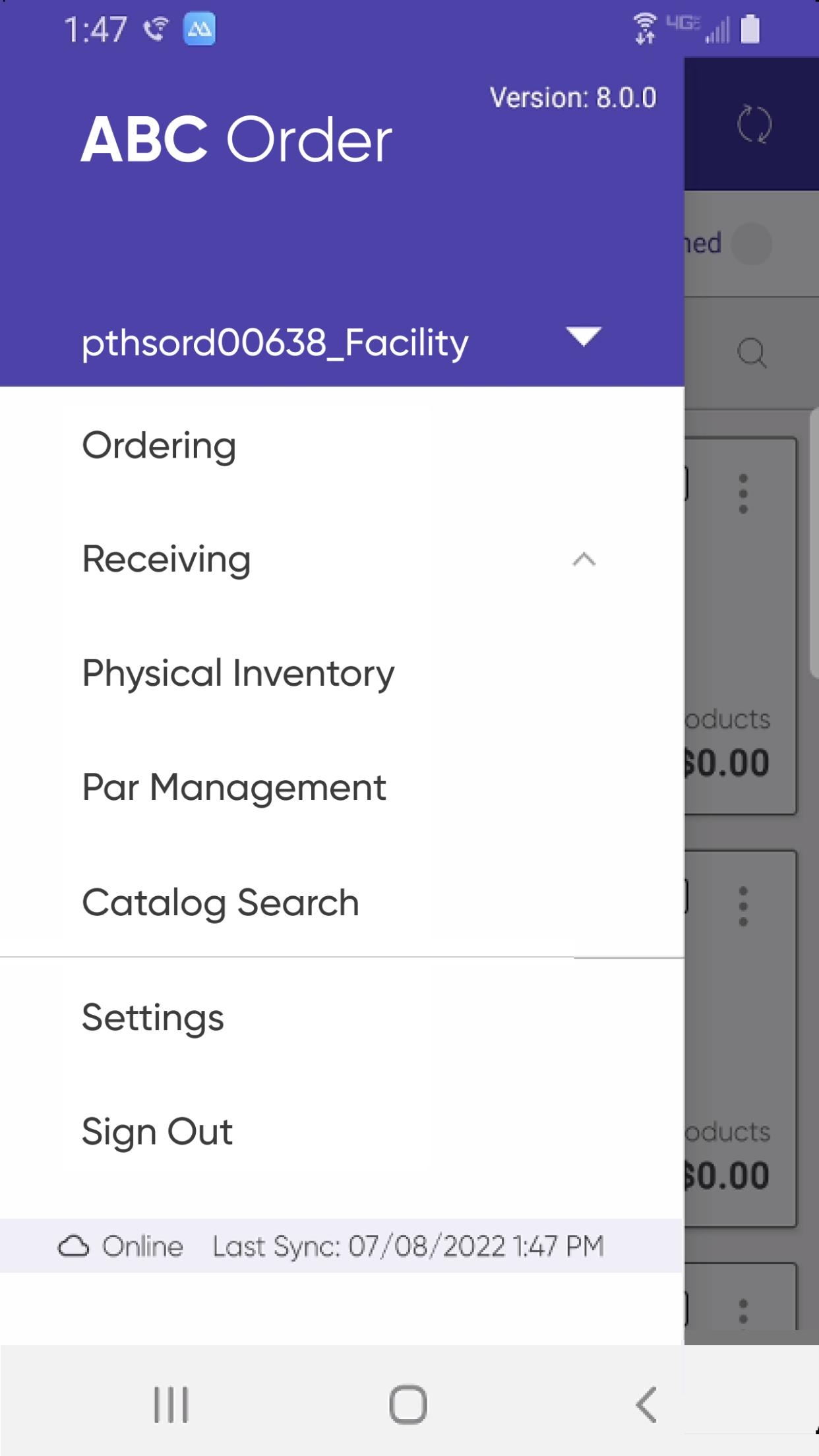819x1456 pixels.
Task: Go to Par Management
Action: [x=342, y=787]
